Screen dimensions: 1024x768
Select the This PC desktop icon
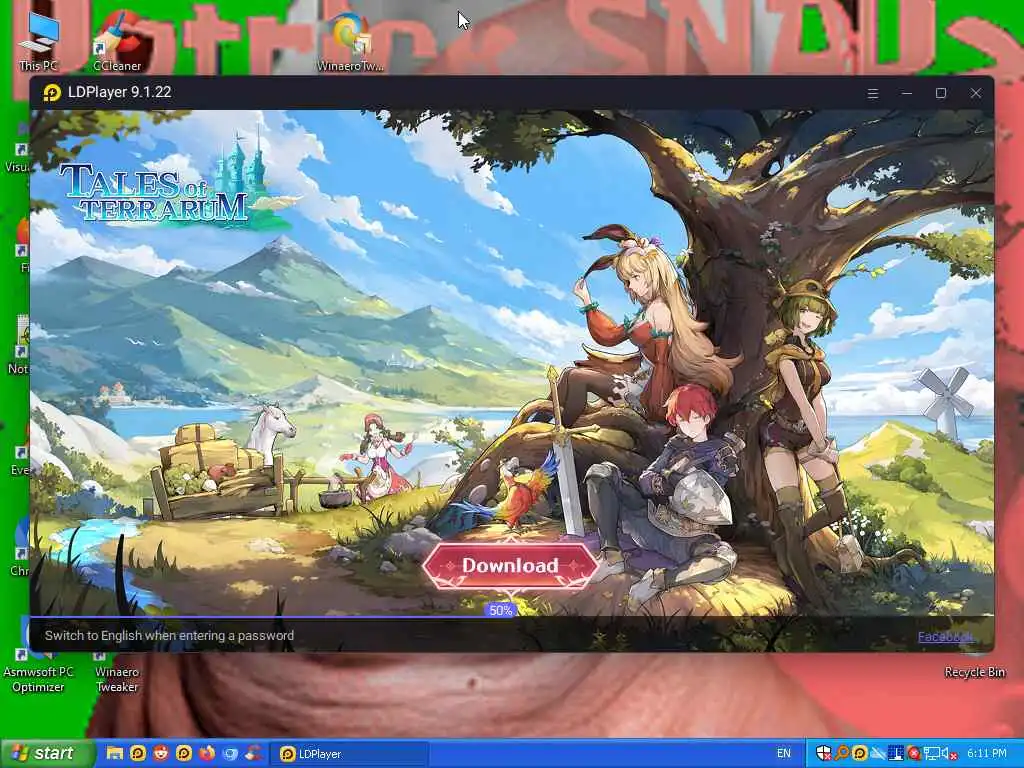coord(39,40)
